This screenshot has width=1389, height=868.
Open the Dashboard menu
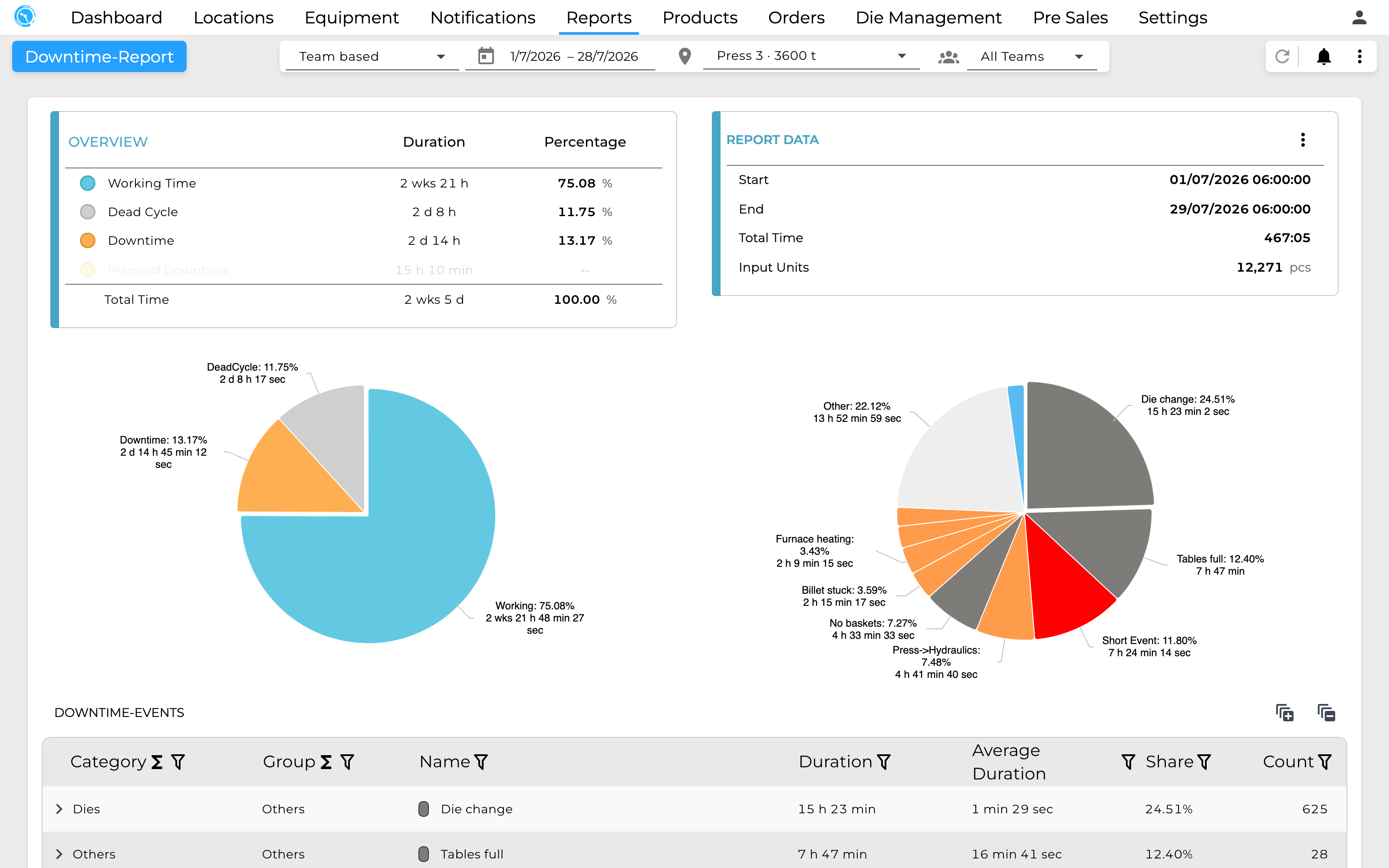pyautogui.click(x=116, y=18)
